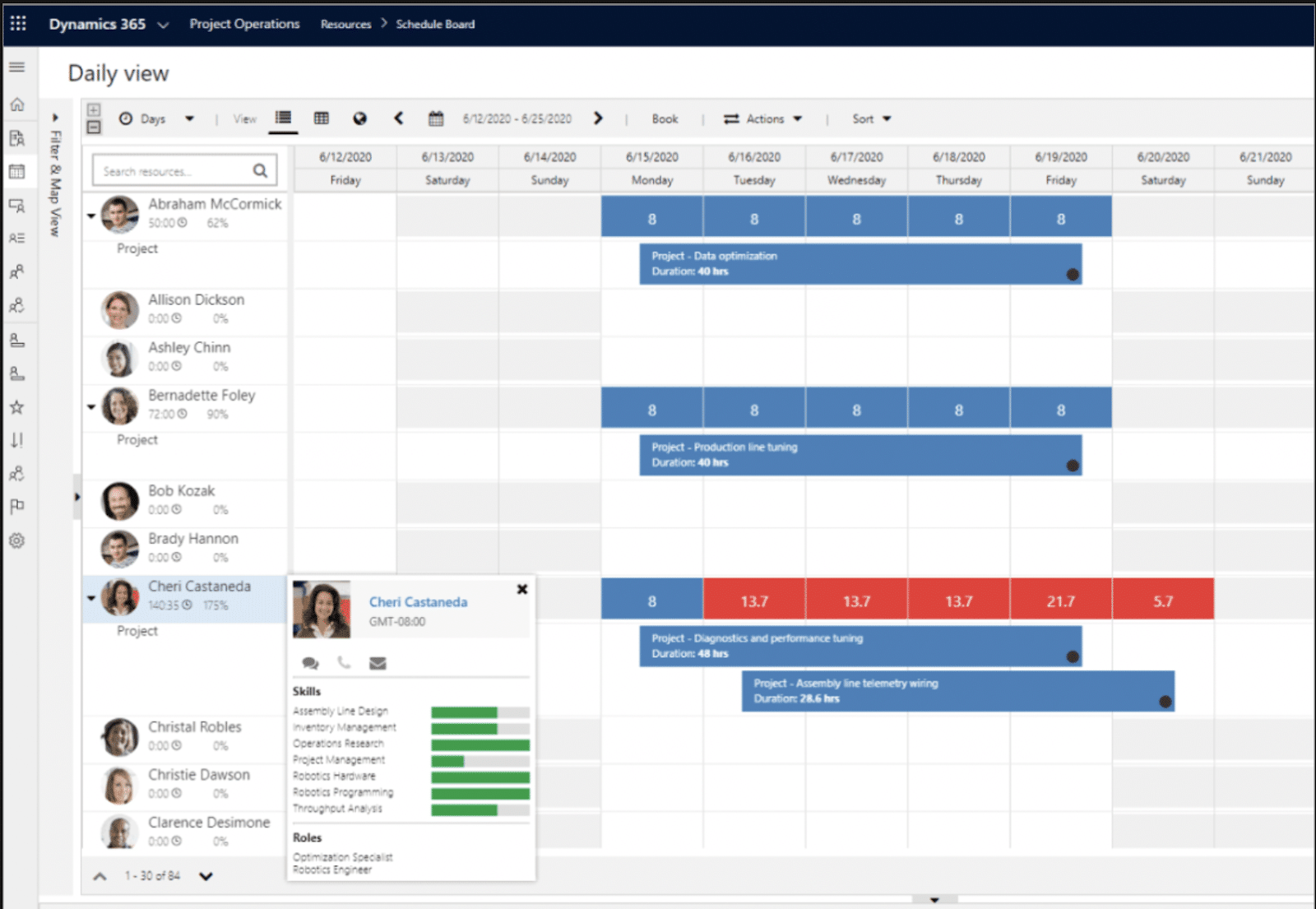
Task: Click Project Operations in the top navigation
Action: click(244, 24)
